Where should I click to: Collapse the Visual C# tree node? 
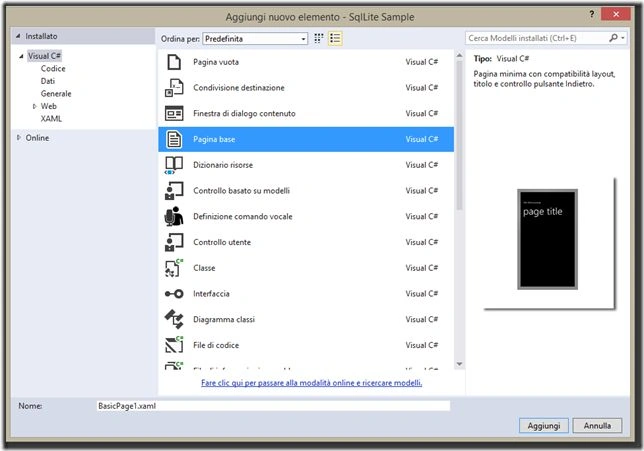(21, 56)
